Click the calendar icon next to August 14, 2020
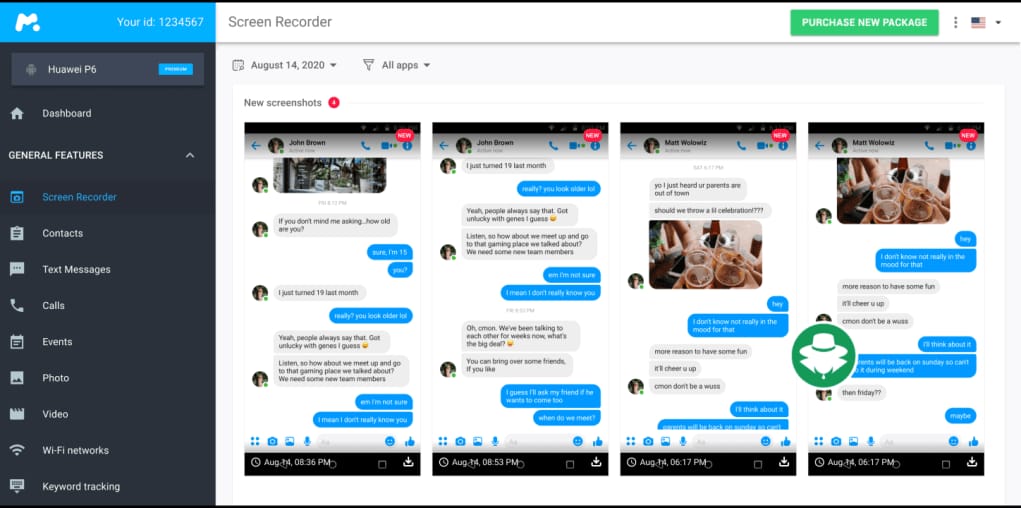Viewport: 1021px width, 508px height. (x=238, y=65)
